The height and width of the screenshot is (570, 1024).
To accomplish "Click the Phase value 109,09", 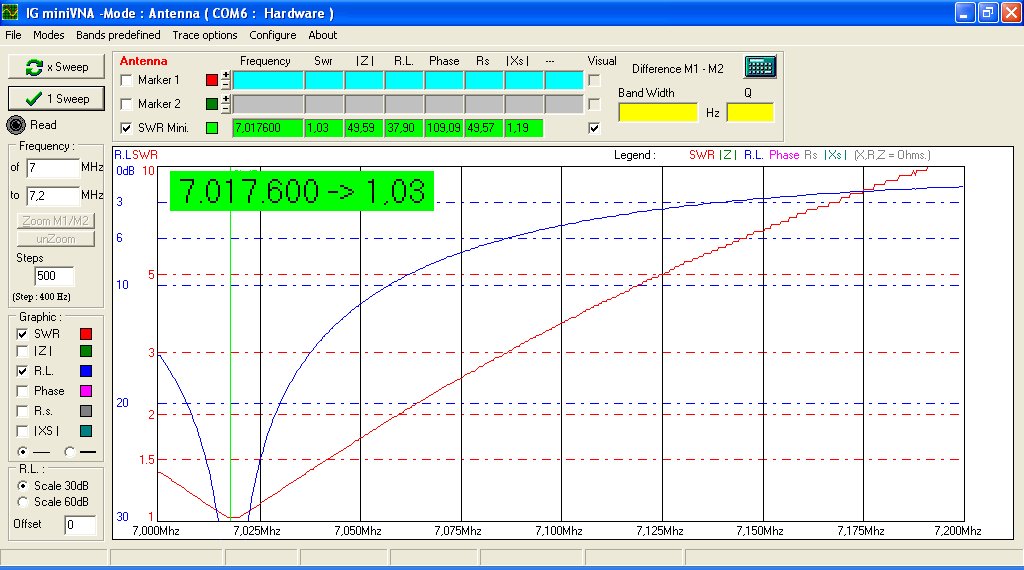I will tap(443, 128).
